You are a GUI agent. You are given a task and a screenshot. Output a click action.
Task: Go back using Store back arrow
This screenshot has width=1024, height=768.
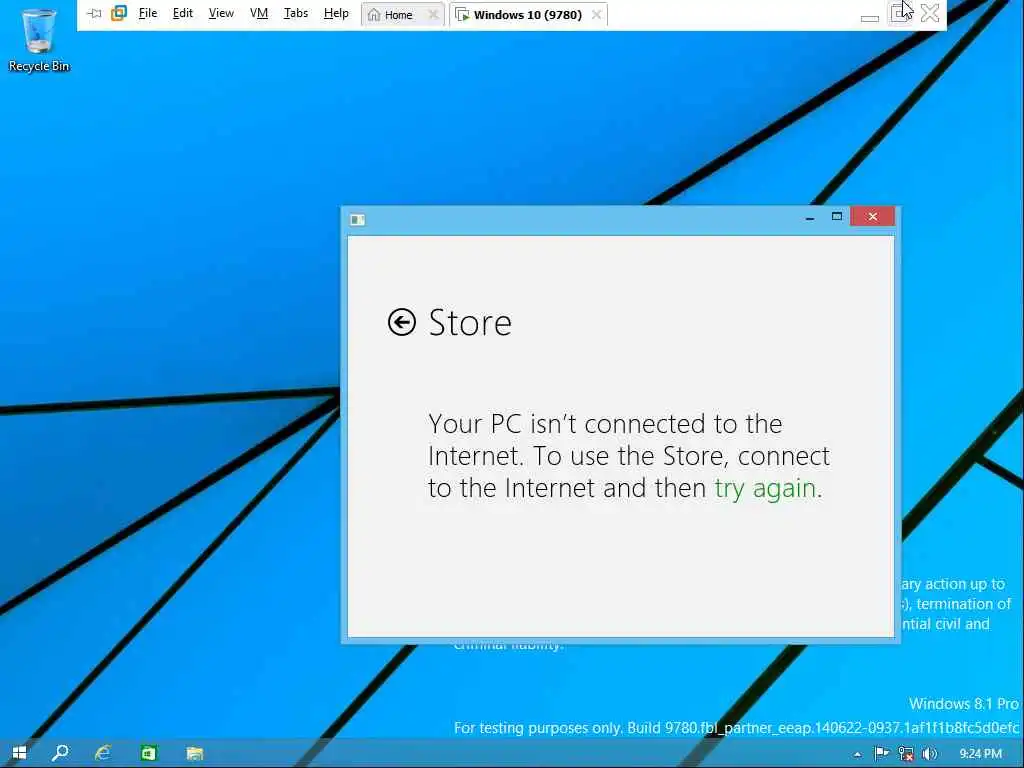click(x=402, y=322)
